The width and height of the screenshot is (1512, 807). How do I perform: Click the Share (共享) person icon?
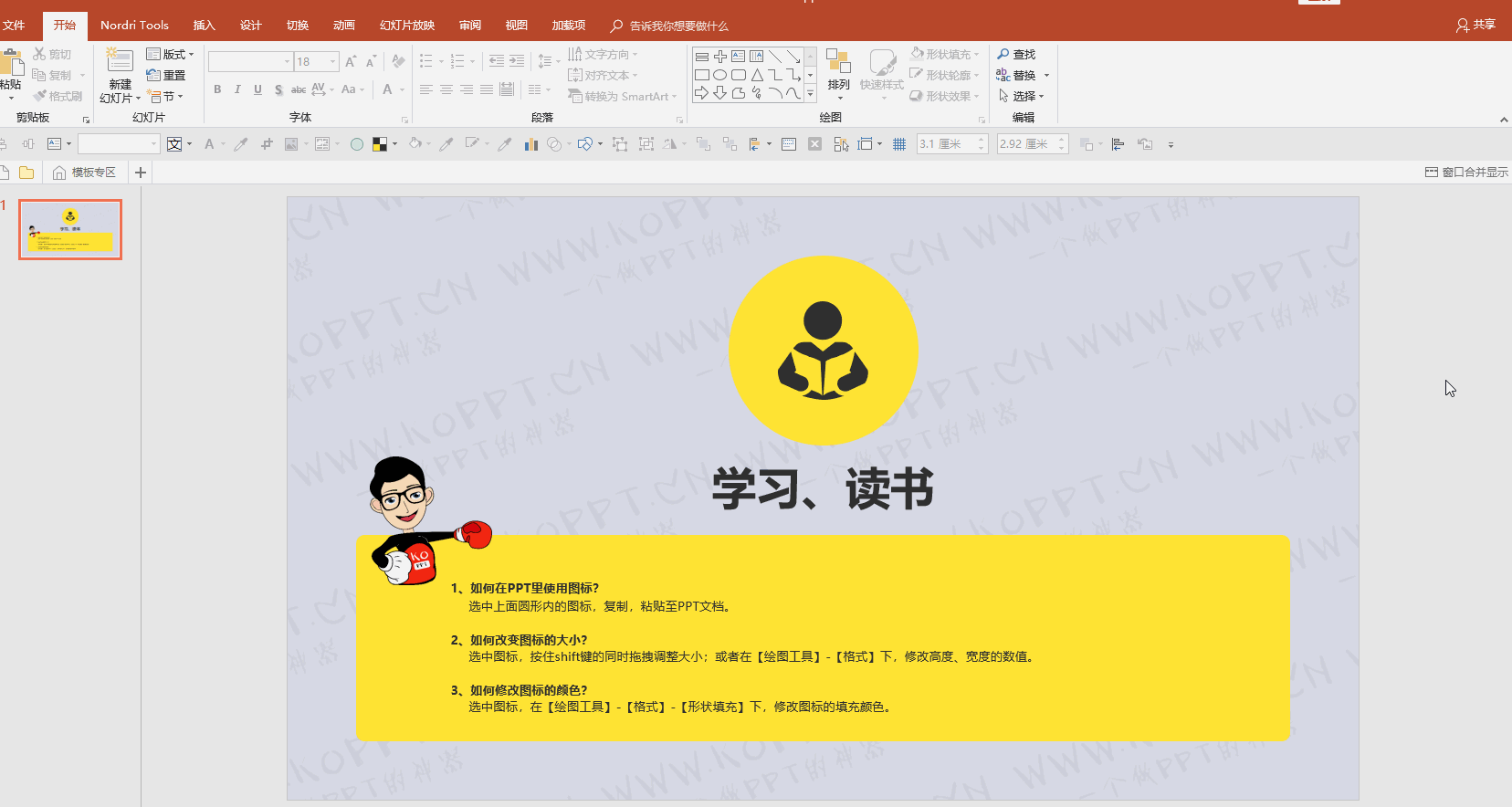pos(1463,26)
